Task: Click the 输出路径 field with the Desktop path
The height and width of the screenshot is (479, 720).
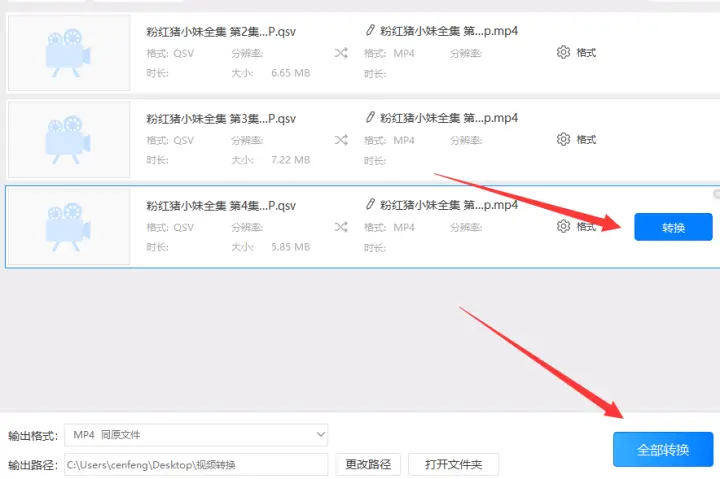Action: [196, 465]
